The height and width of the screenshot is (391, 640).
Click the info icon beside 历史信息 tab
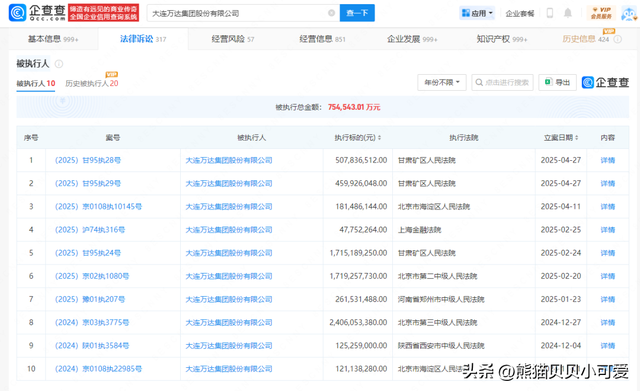tap(618, 39)
